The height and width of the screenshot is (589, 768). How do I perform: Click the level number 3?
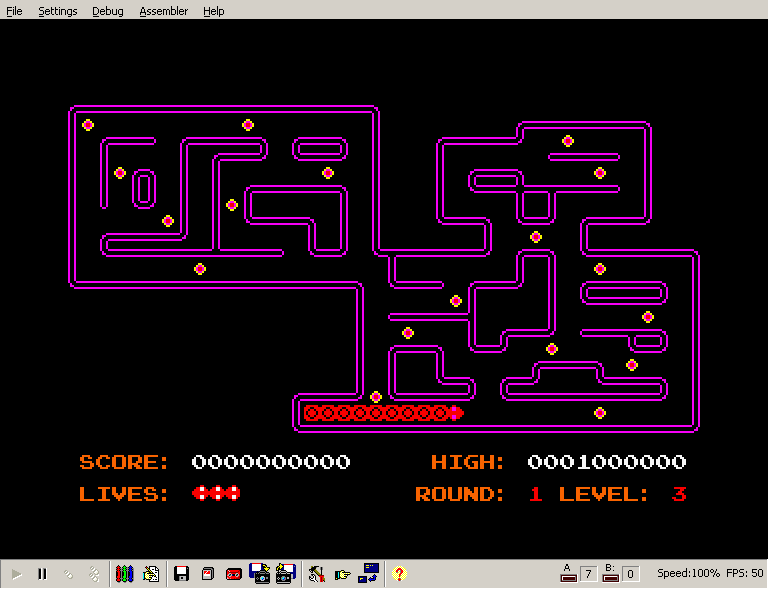point(679,494)
